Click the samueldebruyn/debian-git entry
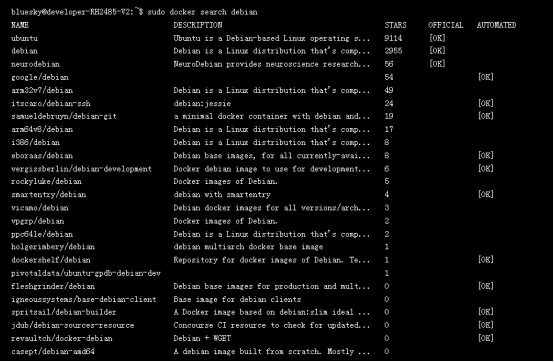 tap(64, 116)
